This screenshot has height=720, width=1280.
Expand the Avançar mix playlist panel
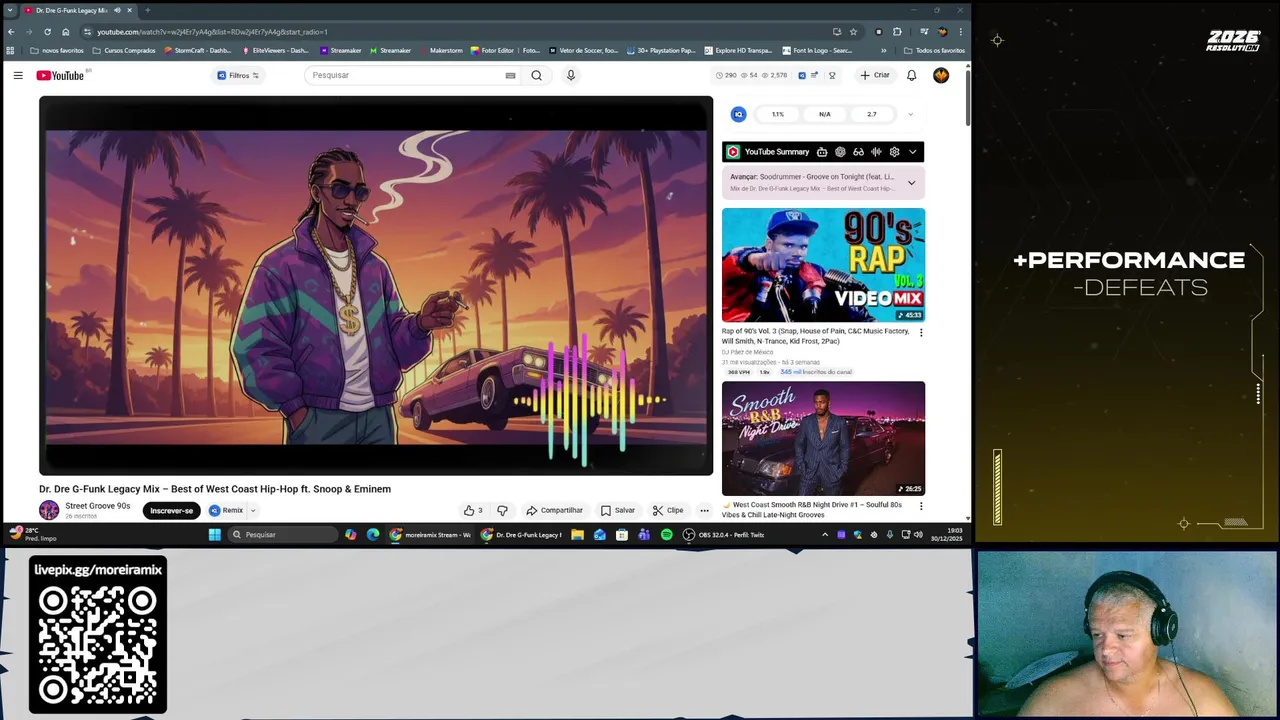(911, 183)
